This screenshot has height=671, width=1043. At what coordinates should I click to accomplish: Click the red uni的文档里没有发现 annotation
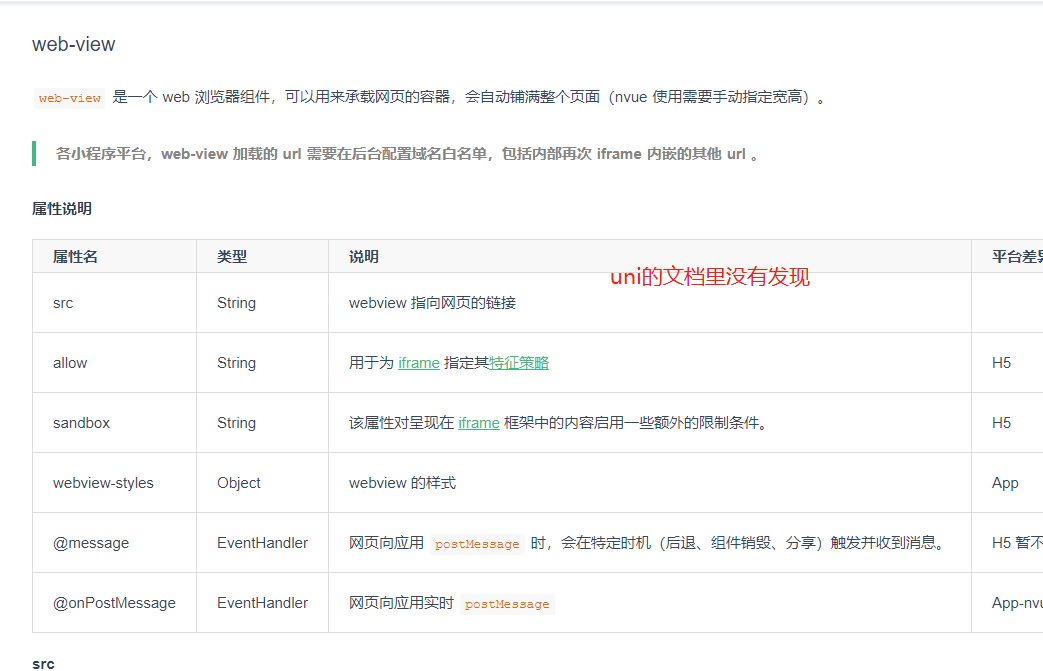[709, 278]
